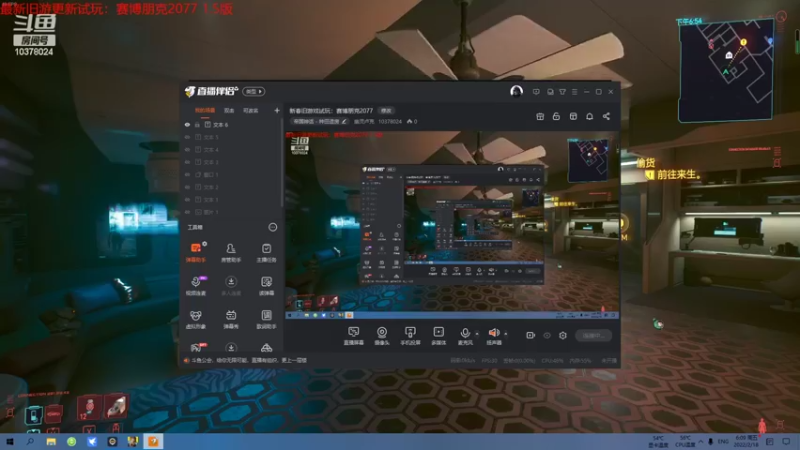The height and width of the screenshot is (450, 800).
Task: Show hidden tray icons chevron in taskbar
Action: coord(701,441)
